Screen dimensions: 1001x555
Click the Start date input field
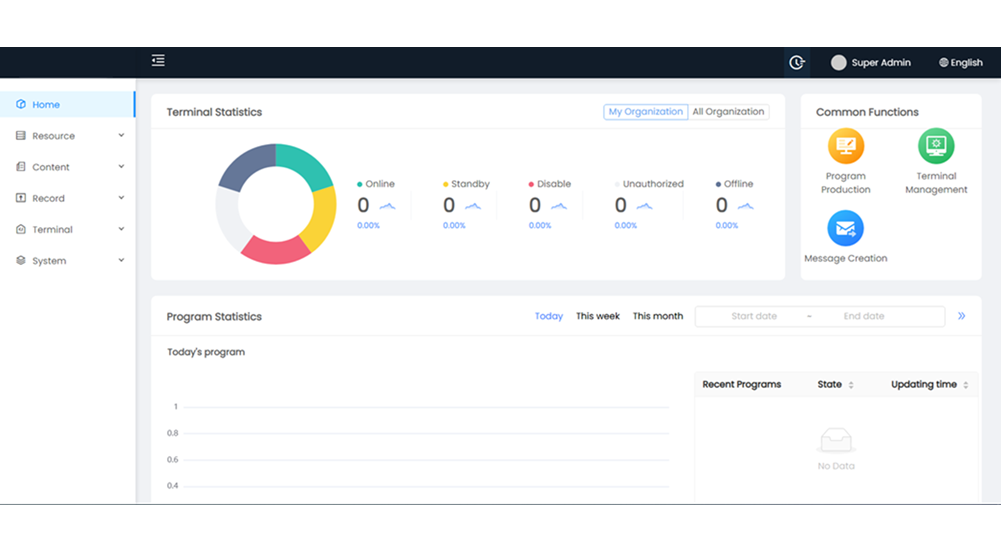(x=753, y=316)
